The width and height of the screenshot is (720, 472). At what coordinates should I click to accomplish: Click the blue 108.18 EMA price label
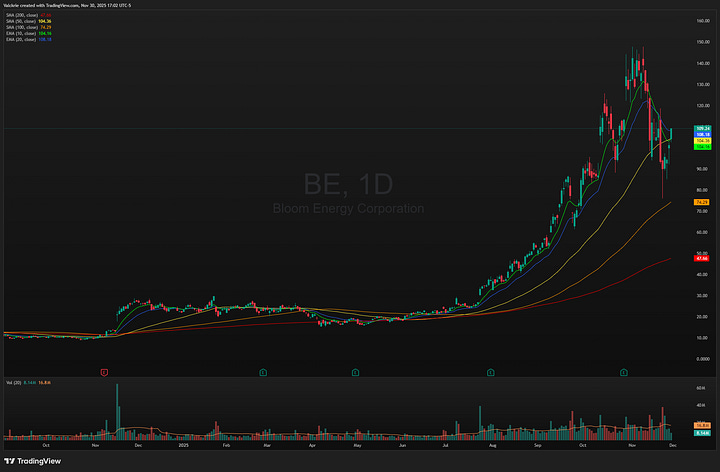point(703,135)
